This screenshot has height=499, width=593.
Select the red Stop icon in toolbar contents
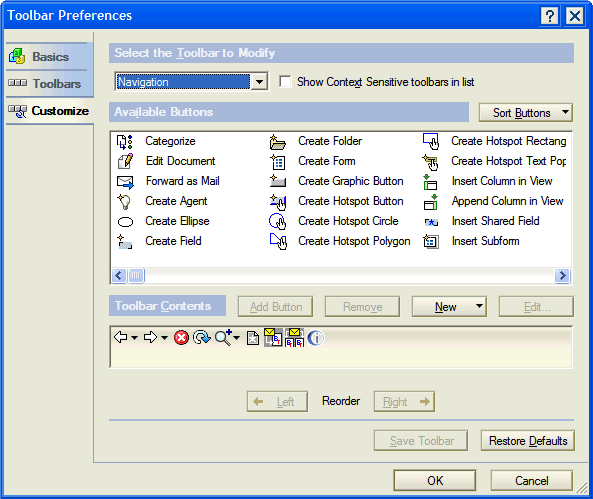coord(182,337)
